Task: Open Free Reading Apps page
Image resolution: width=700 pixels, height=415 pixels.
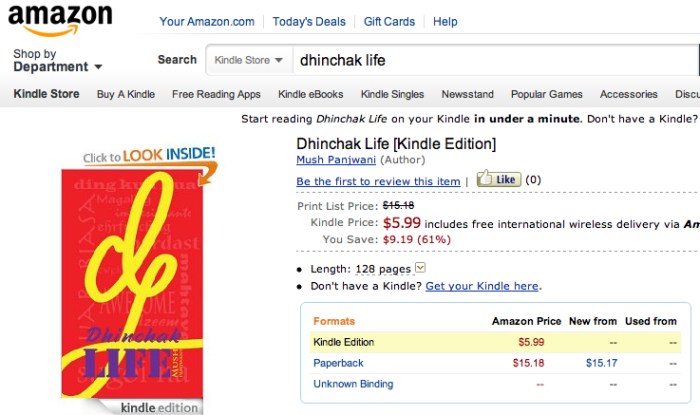Action: click(216, 95)
